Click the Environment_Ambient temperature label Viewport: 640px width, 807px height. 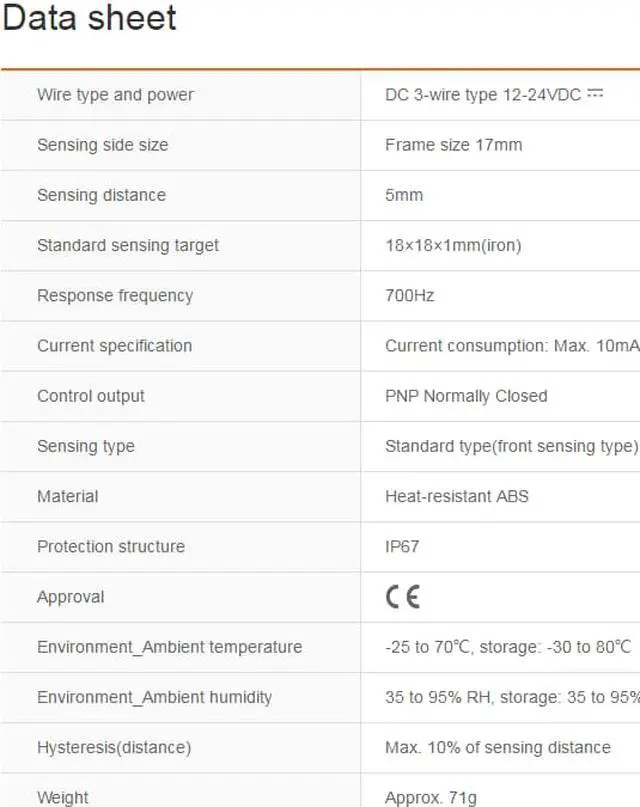169,647
